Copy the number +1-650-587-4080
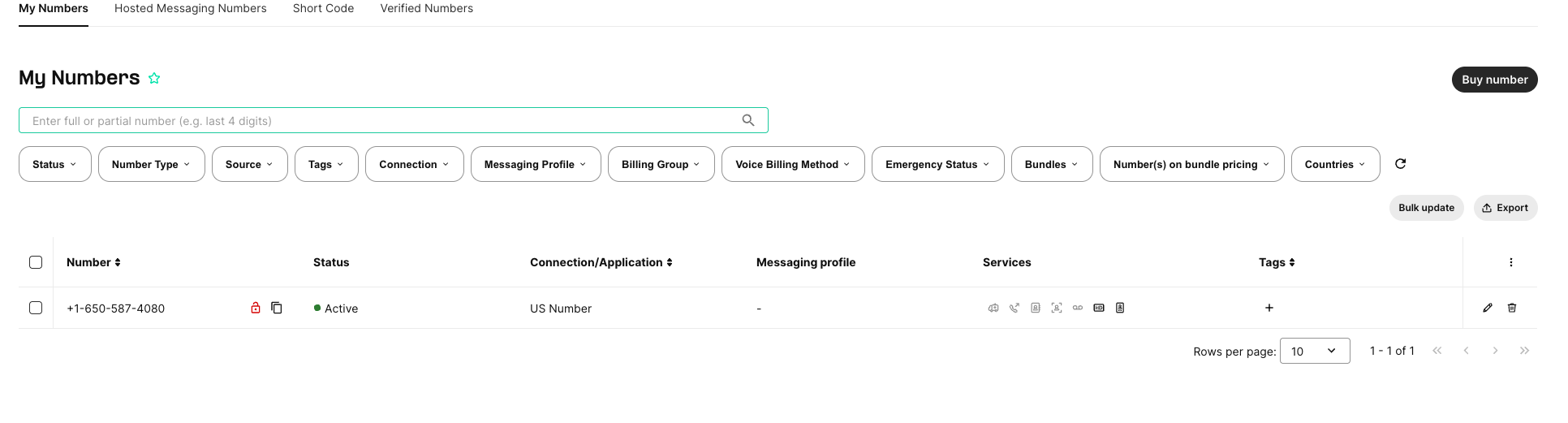This screenshot has height=423, width=1568. [x=277, y=308]
